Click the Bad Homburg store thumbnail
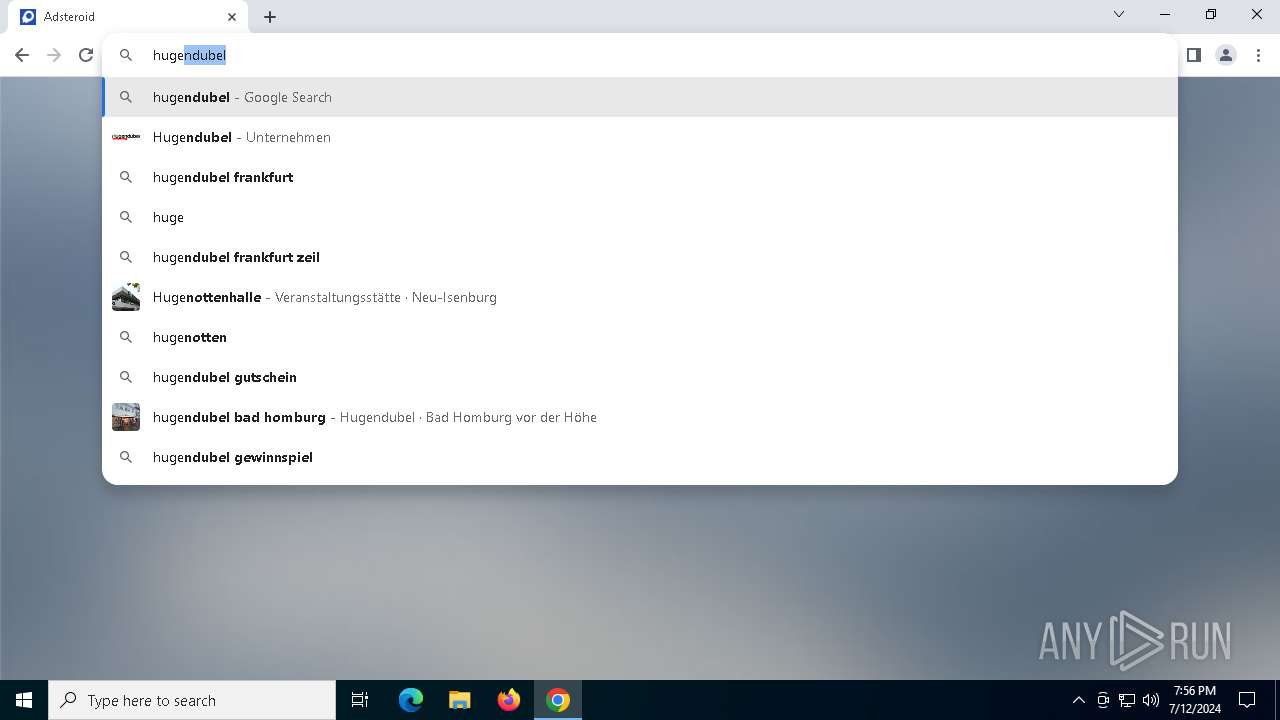Viewport: 1280px width, 720px height. (126, 417)
